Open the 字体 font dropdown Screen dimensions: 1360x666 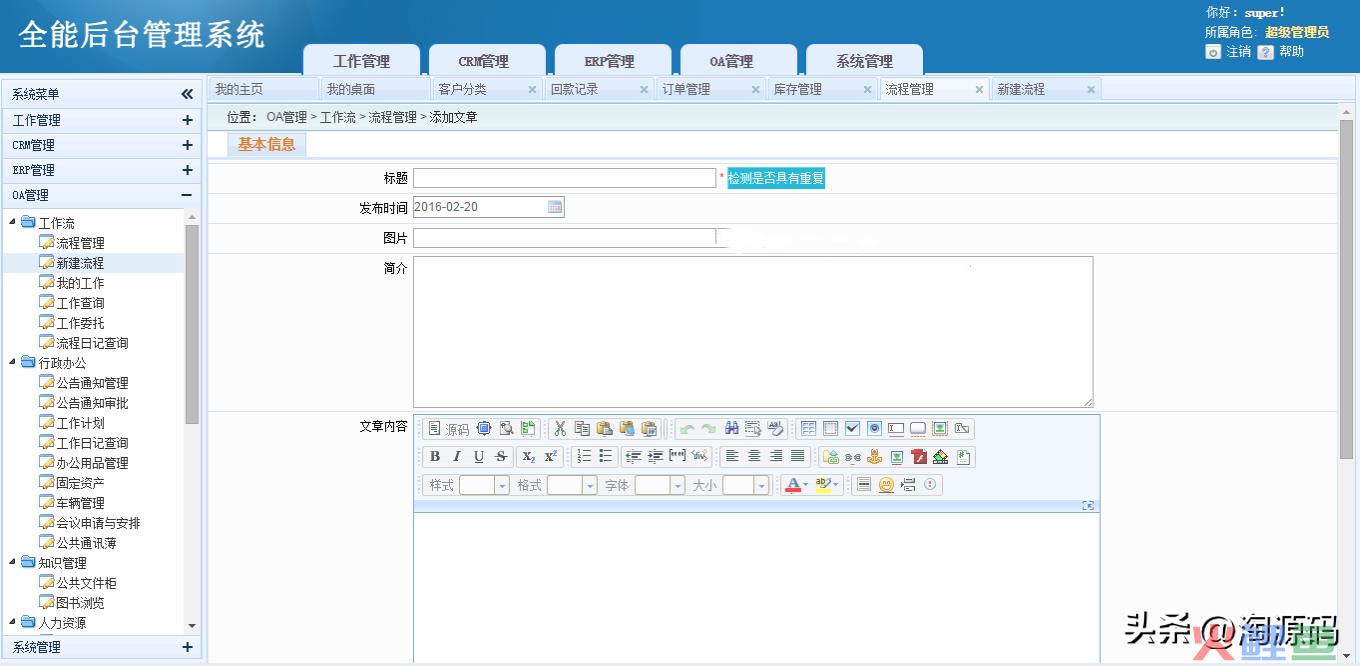661,485
